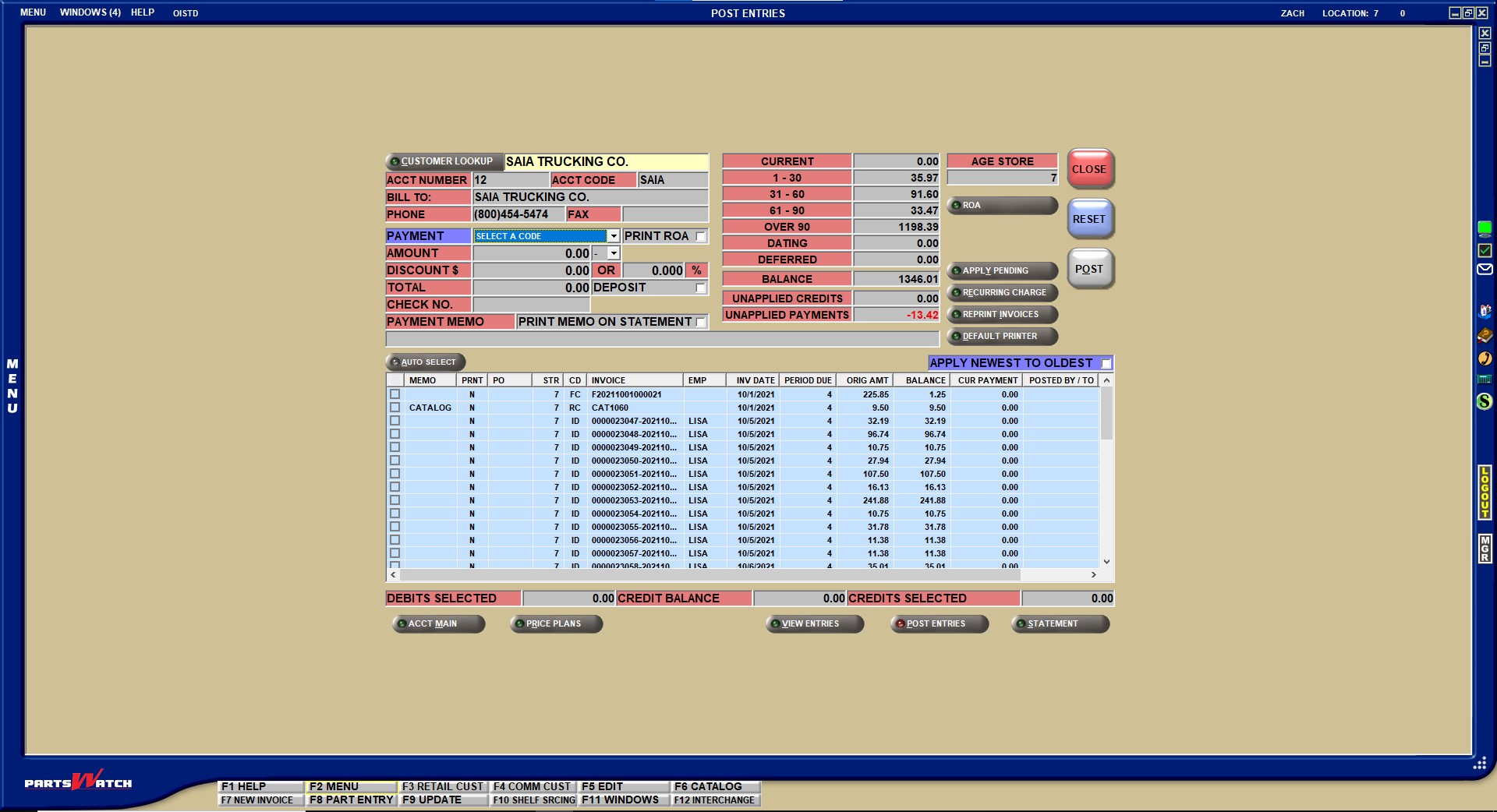Open the payment SELECT A CODE dropdown

(613, 236)
